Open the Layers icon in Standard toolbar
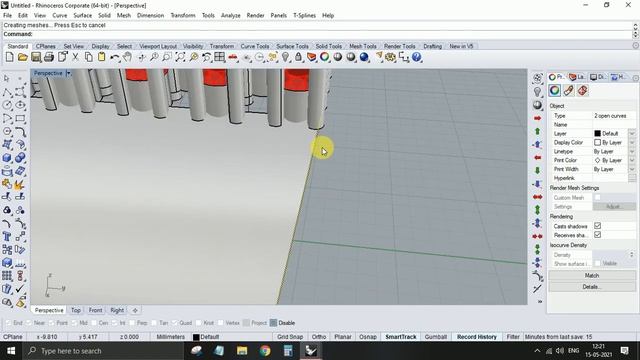The height and width of the screenshot is (360, 640). click(x=311, y=57)
